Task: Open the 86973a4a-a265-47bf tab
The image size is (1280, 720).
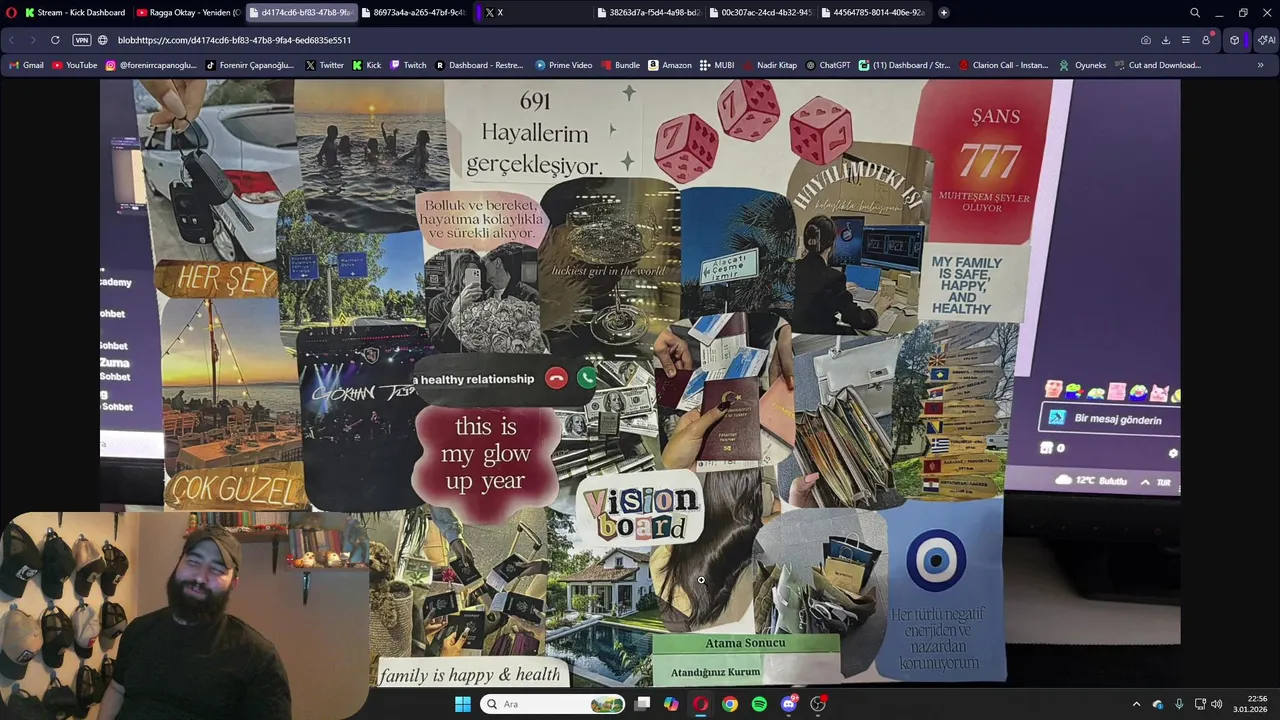Action: pos(412,13)
